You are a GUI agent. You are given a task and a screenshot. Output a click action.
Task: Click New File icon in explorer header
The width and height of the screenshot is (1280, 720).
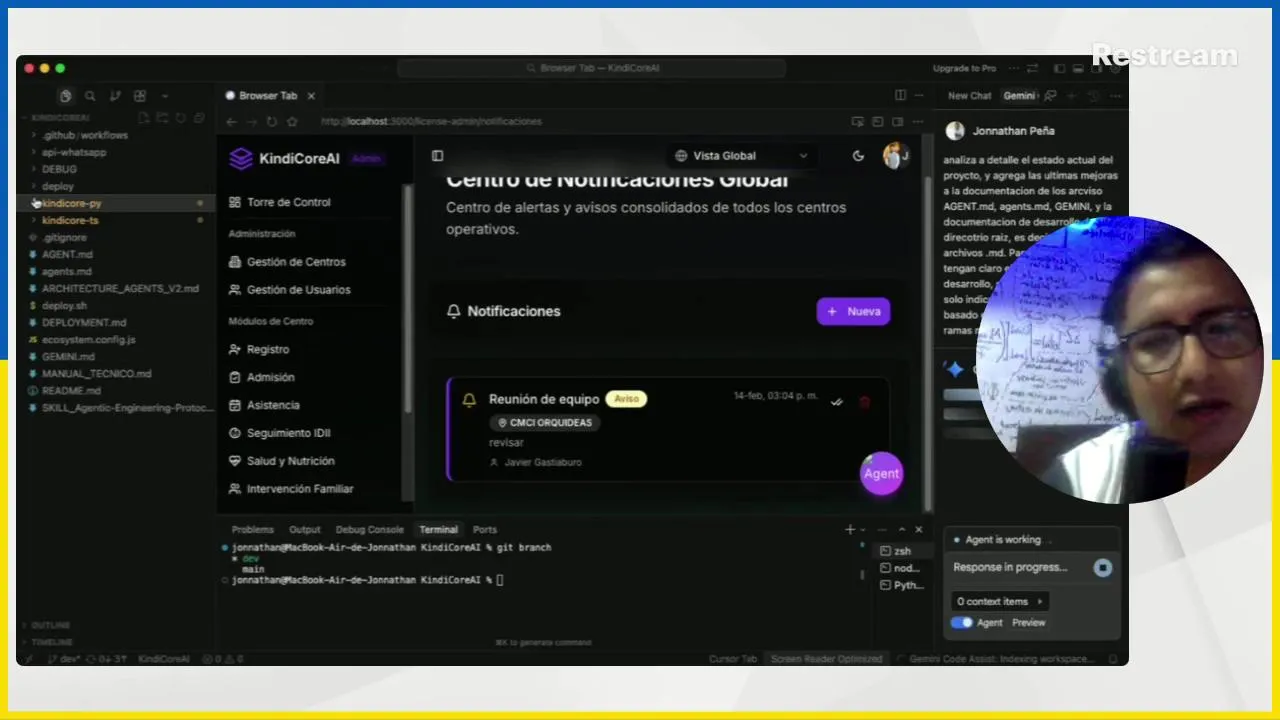click(x=144, y=118)
